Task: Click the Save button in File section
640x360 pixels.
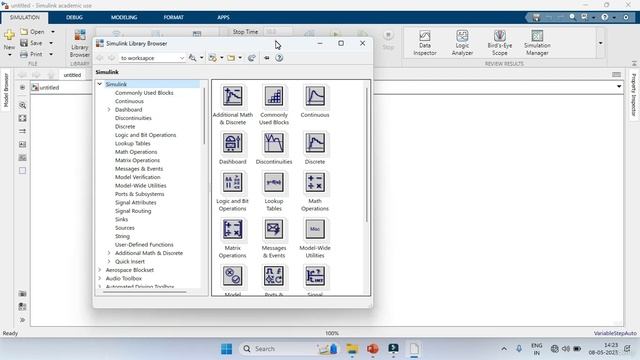Action: pos(32,43)
